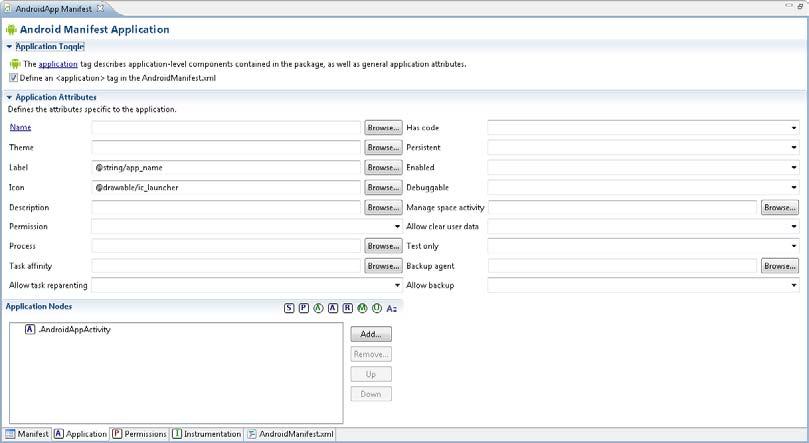Click into the Backup agent text field
The image size is (809, 443).
(622, 266)
